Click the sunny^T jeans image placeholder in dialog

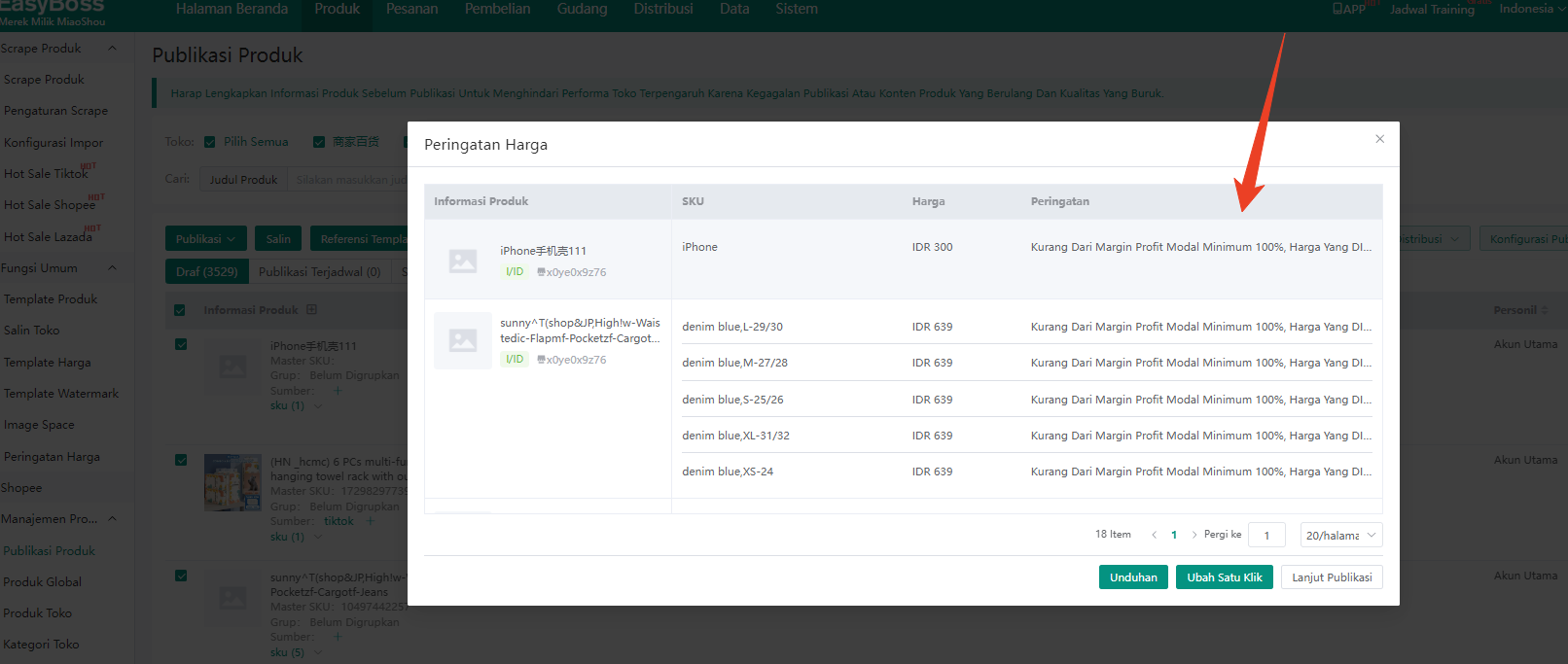coord(463,340)
